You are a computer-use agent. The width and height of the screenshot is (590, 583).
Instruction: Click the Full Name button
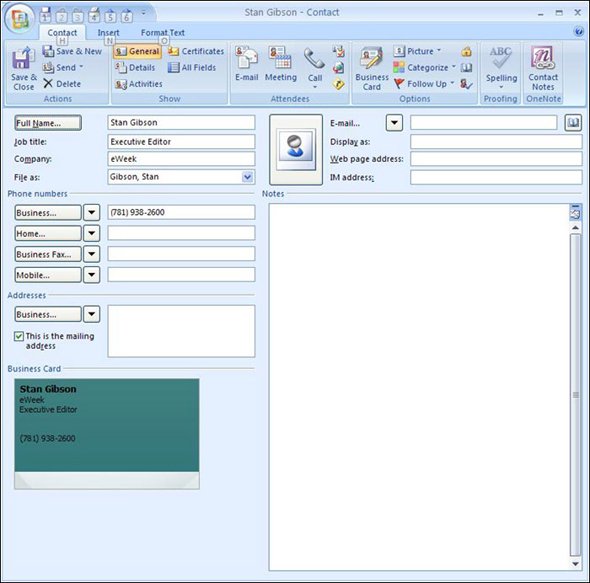48,123
